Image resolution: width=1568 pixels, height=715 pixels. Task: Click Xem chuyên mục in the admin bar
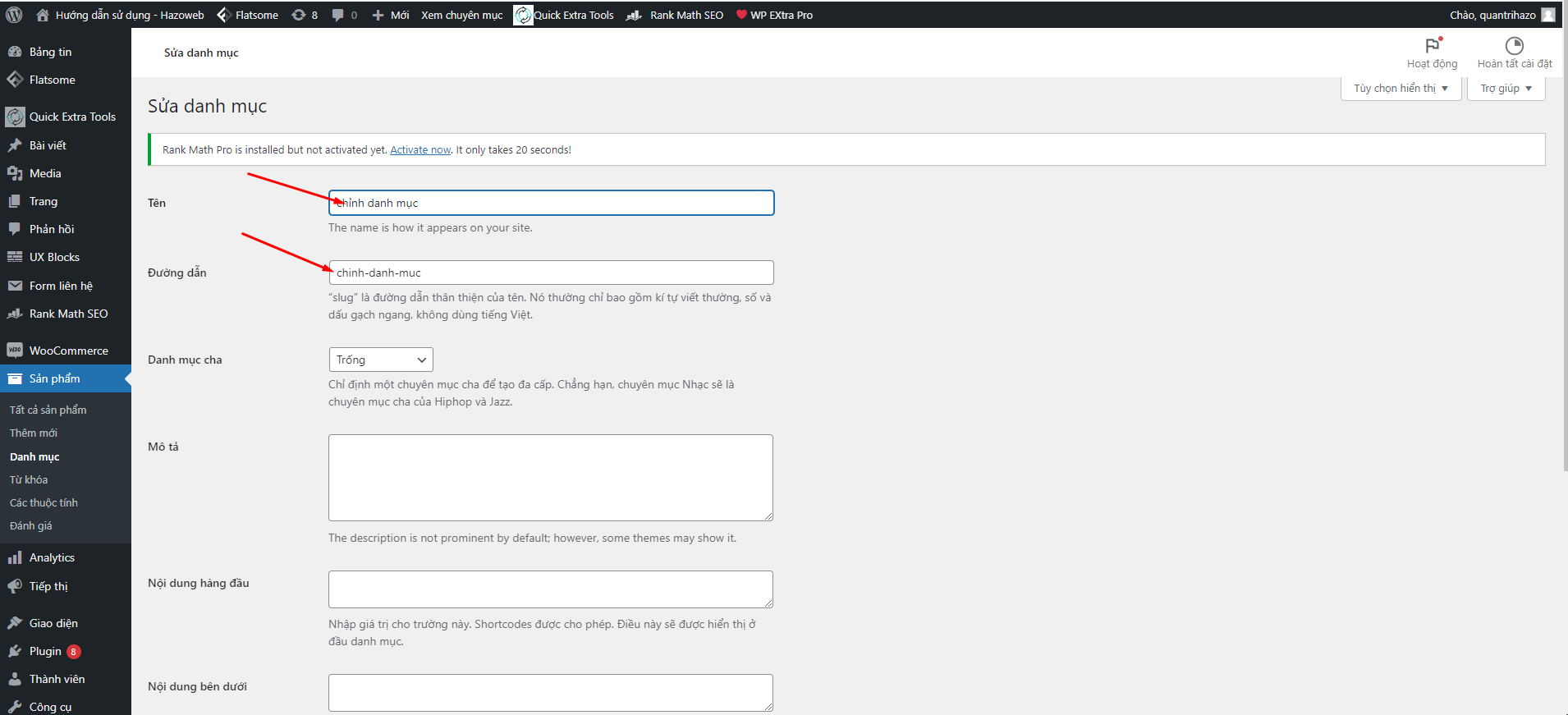pyautogui.click(x=461, y=15)
